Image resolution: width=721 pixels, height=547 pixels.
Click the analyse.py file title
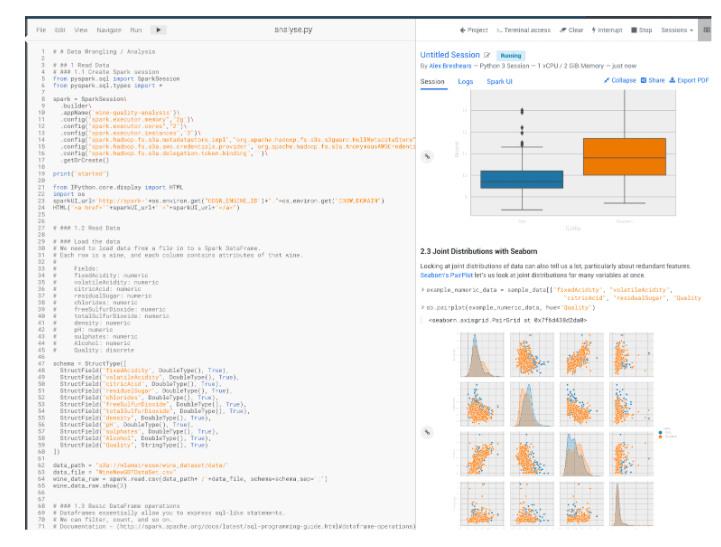pos(293,30)
